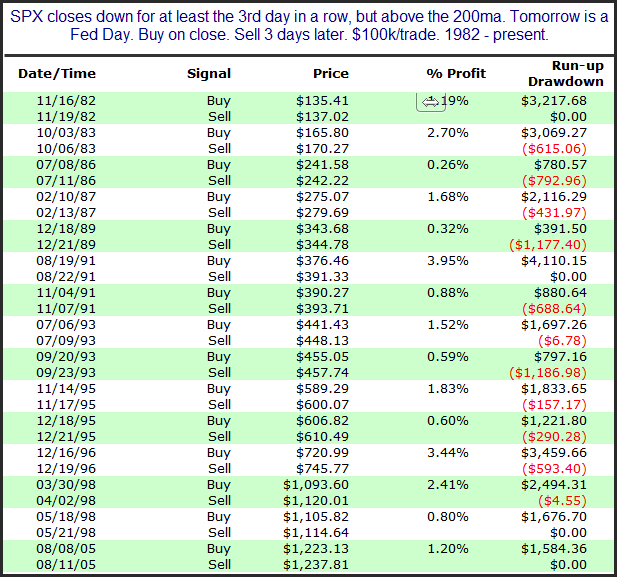This screenshot has width=617, height=577.
Task: Select the 11/14/95 buy date
Action: coord(66,389)
